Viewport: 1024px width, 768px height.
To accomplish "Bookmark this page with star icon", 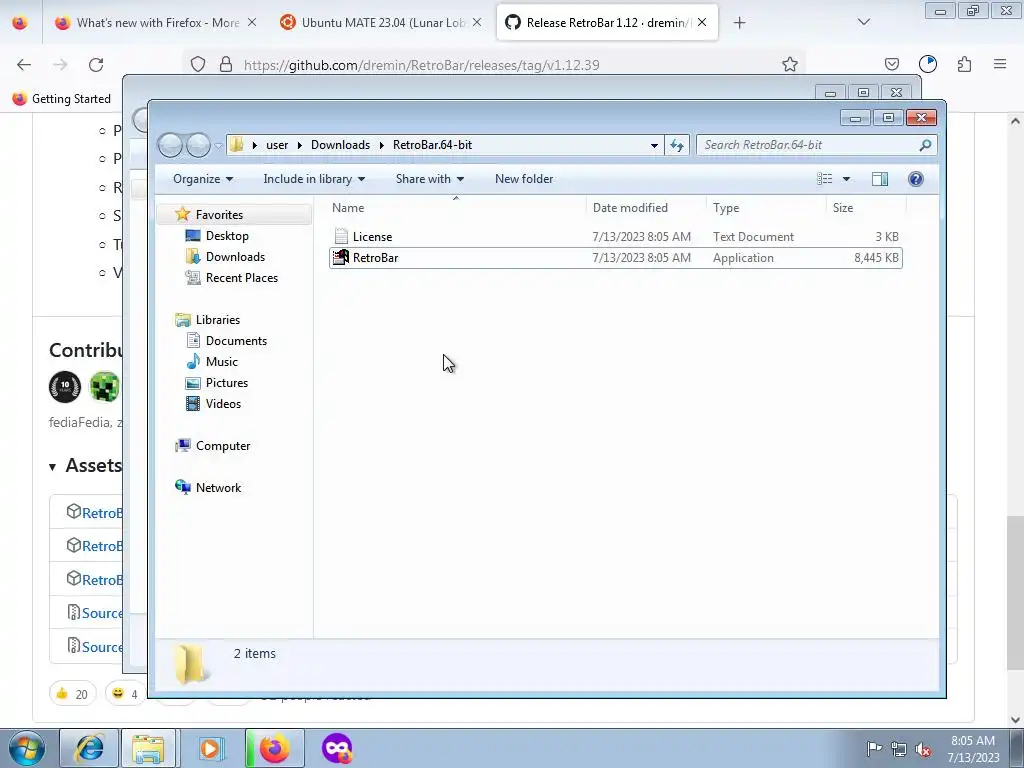I will 790,65.
